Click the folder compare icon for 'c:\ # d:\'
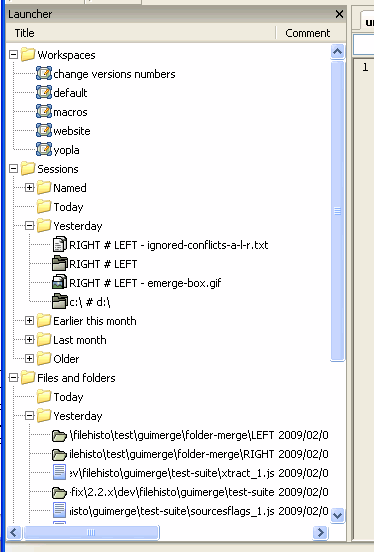The width and height of the screenshot is (374, 552). [60, 302]
